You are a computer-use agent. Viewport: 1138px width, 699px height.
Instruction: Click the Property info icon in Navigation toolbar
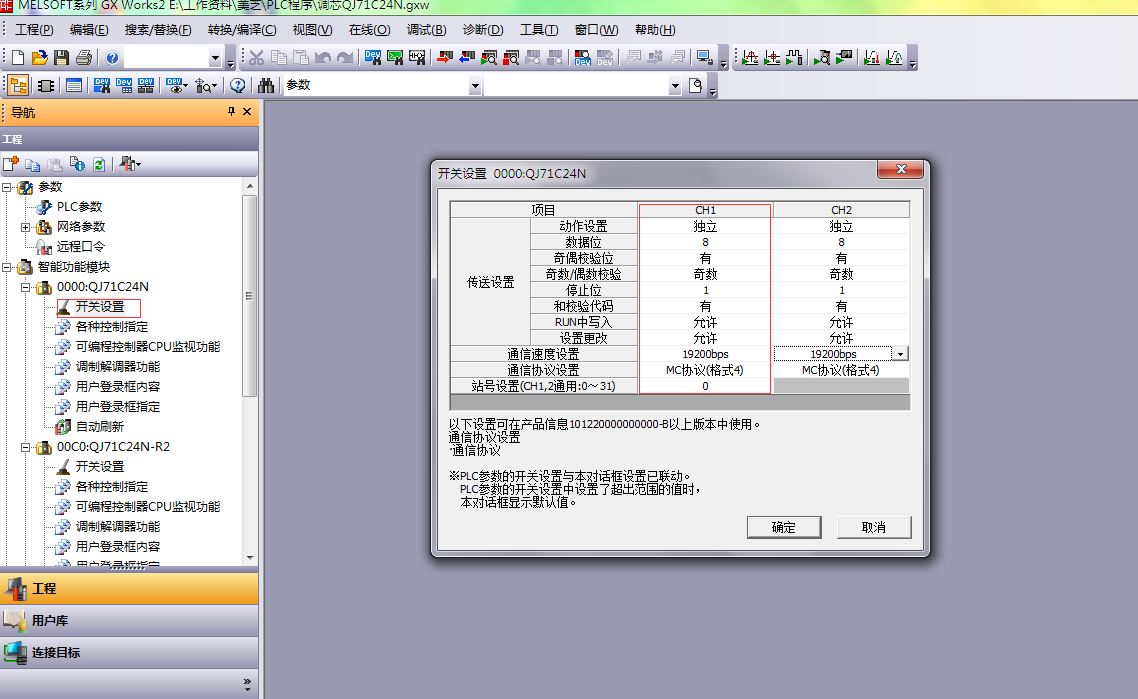77,164
